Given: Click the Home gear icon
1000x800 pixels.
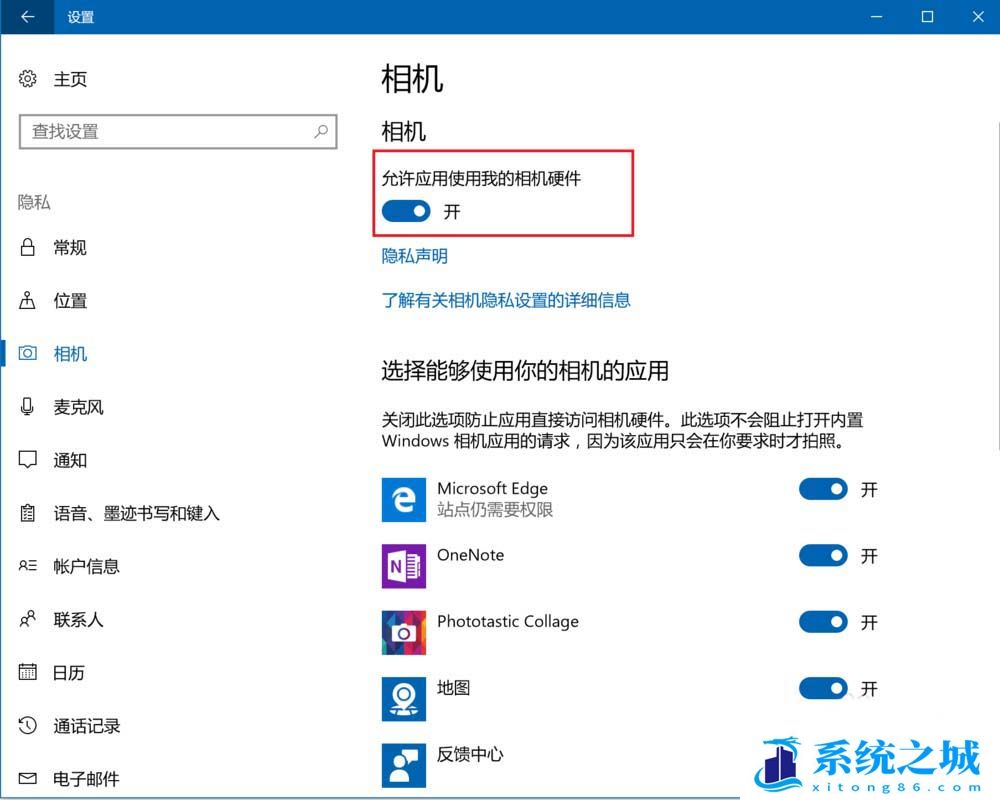Looking at the screenshot, I should click(x=27, y=78).
